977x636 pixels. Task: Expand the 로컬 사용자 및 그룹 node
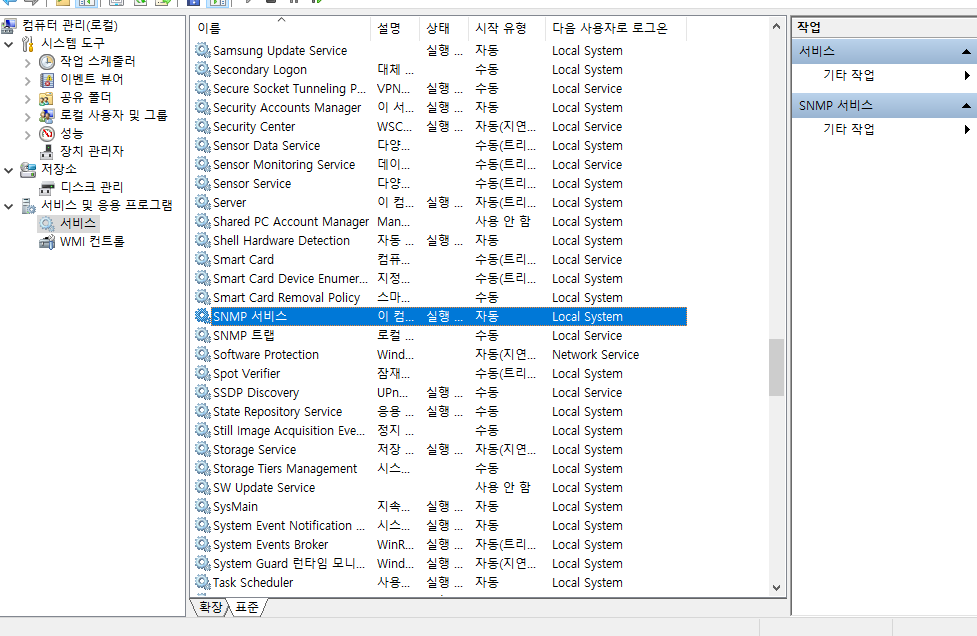click(27, 116)
